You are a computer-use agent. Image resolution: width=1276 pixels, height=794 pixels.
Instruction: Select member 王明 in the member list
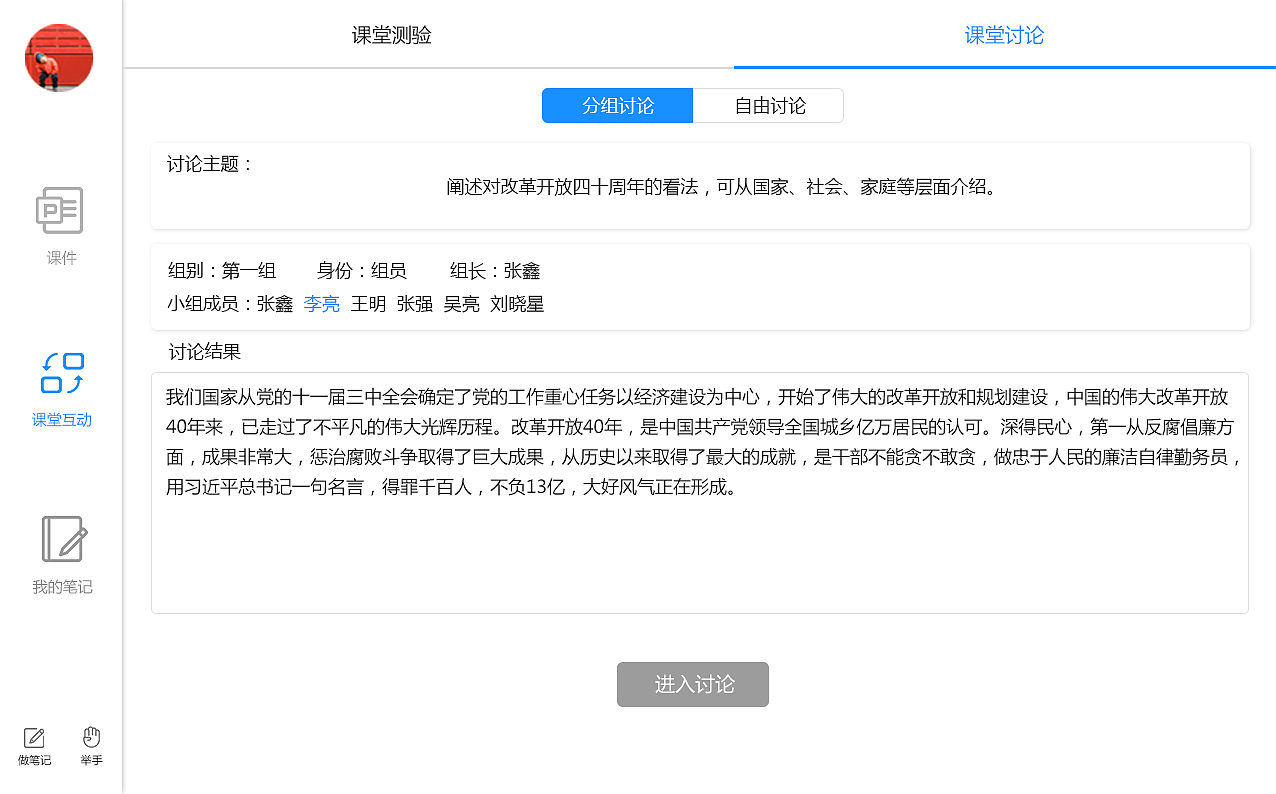pyautogui.click(x=368, y=304)
